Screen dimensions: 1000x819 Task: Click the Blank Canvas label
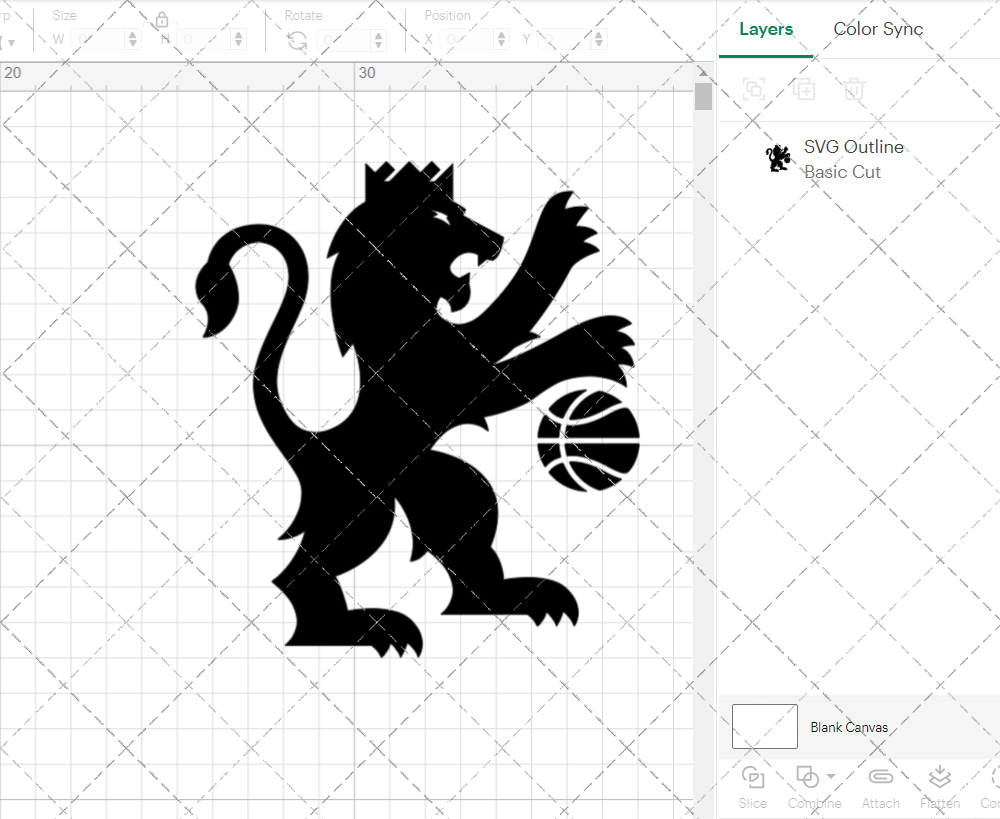pyautogui.click(x=849, y=727)
